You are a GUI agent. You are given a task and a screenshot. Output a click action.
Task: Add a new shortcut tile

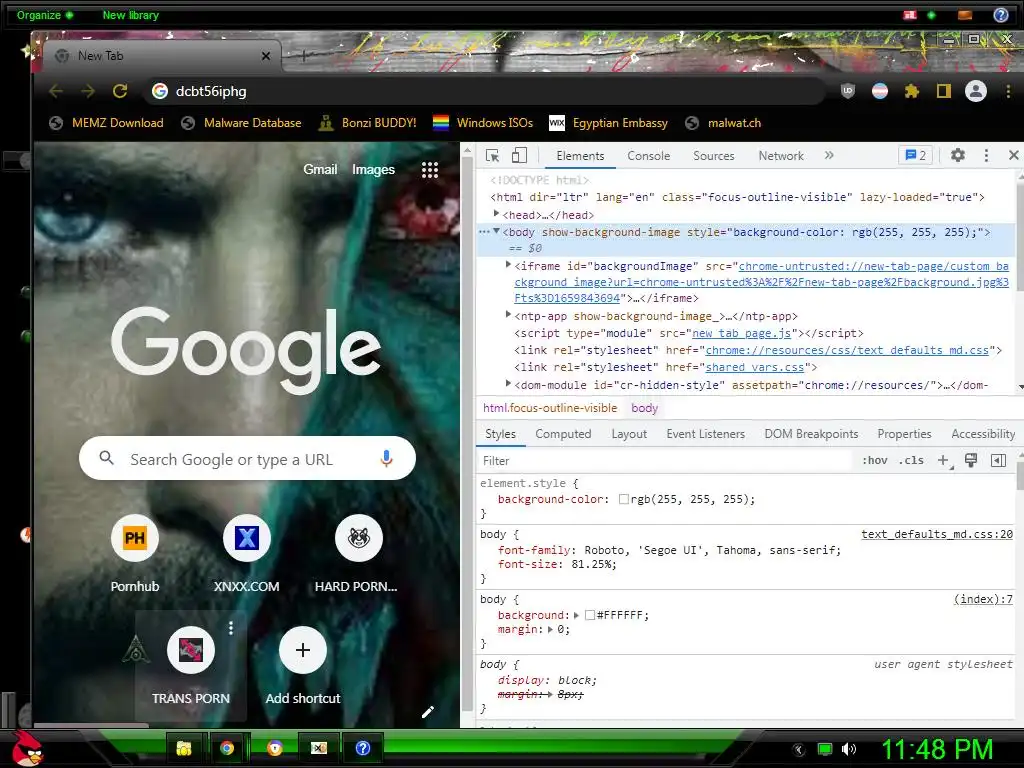(302, 665)
